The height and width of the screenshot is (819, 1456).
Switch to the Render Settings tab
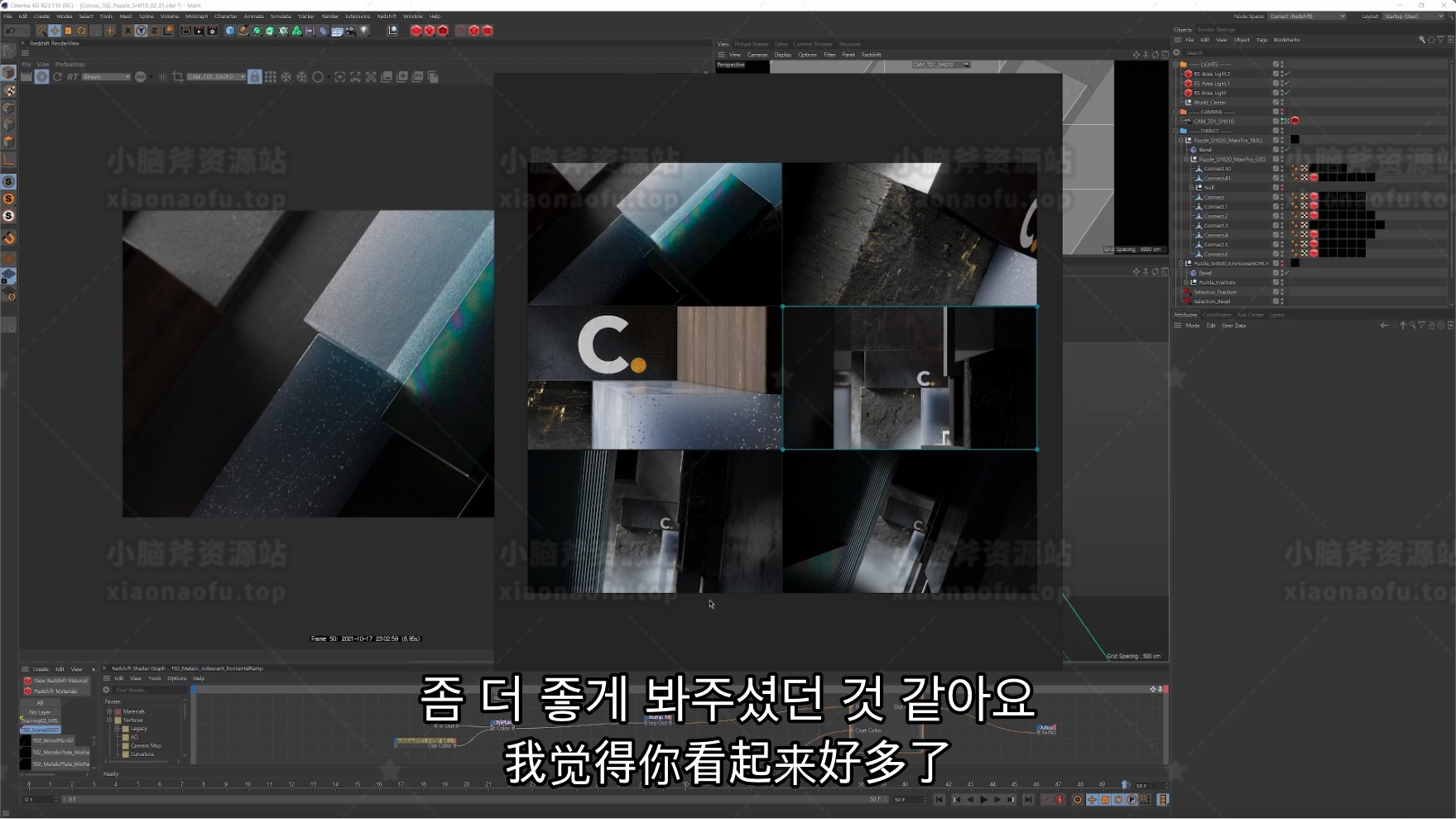click(1216, 30)
